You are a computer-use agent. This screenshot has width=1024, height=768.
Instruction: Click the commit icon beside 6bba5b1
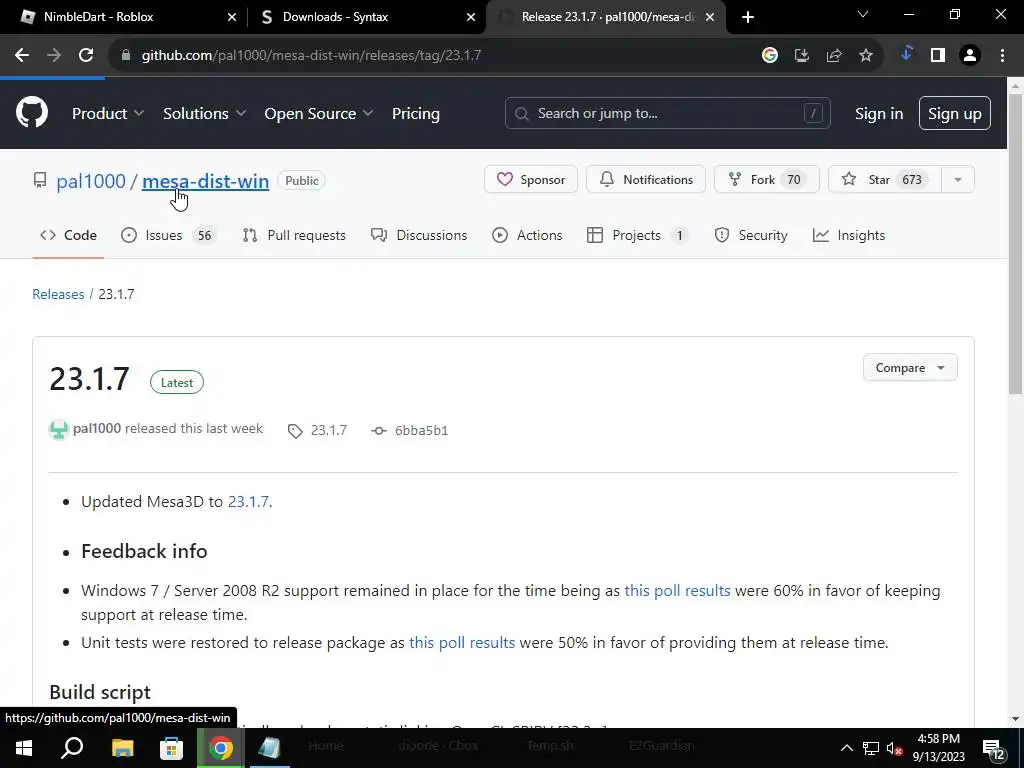click(x=379, y=430)
